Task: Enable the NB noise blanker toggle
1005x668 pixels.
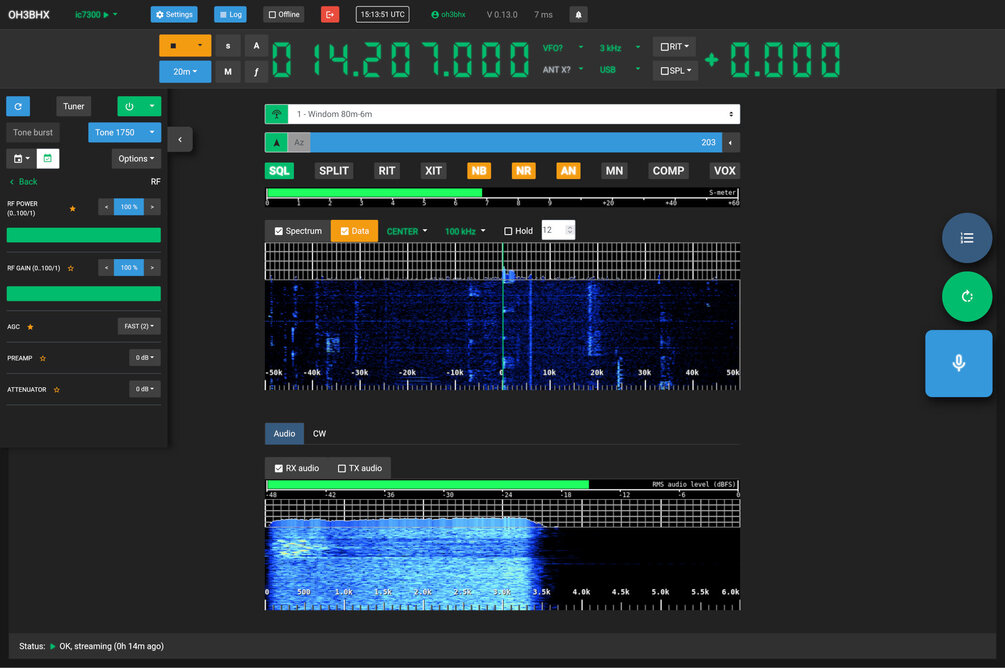Action: (478, 170)
